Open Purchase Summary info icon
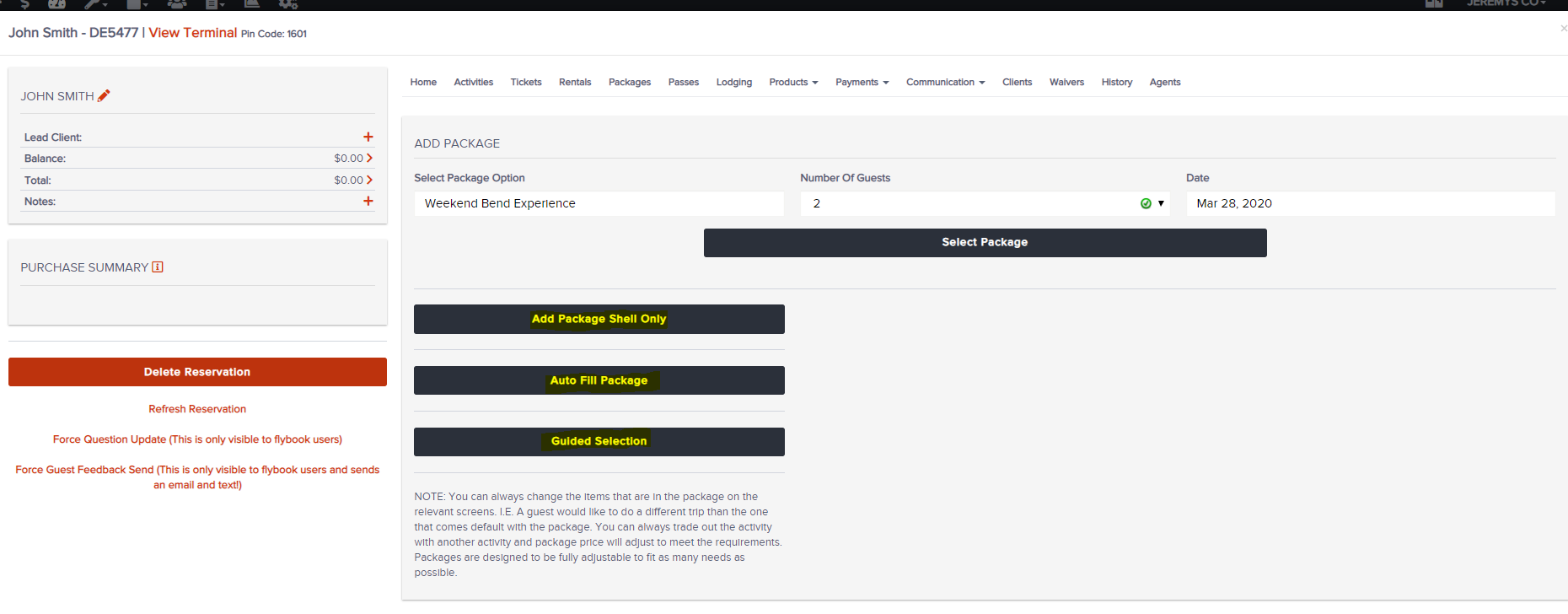Image resolution: width=1568 pixels, height=614 pixels. point(158,267)
